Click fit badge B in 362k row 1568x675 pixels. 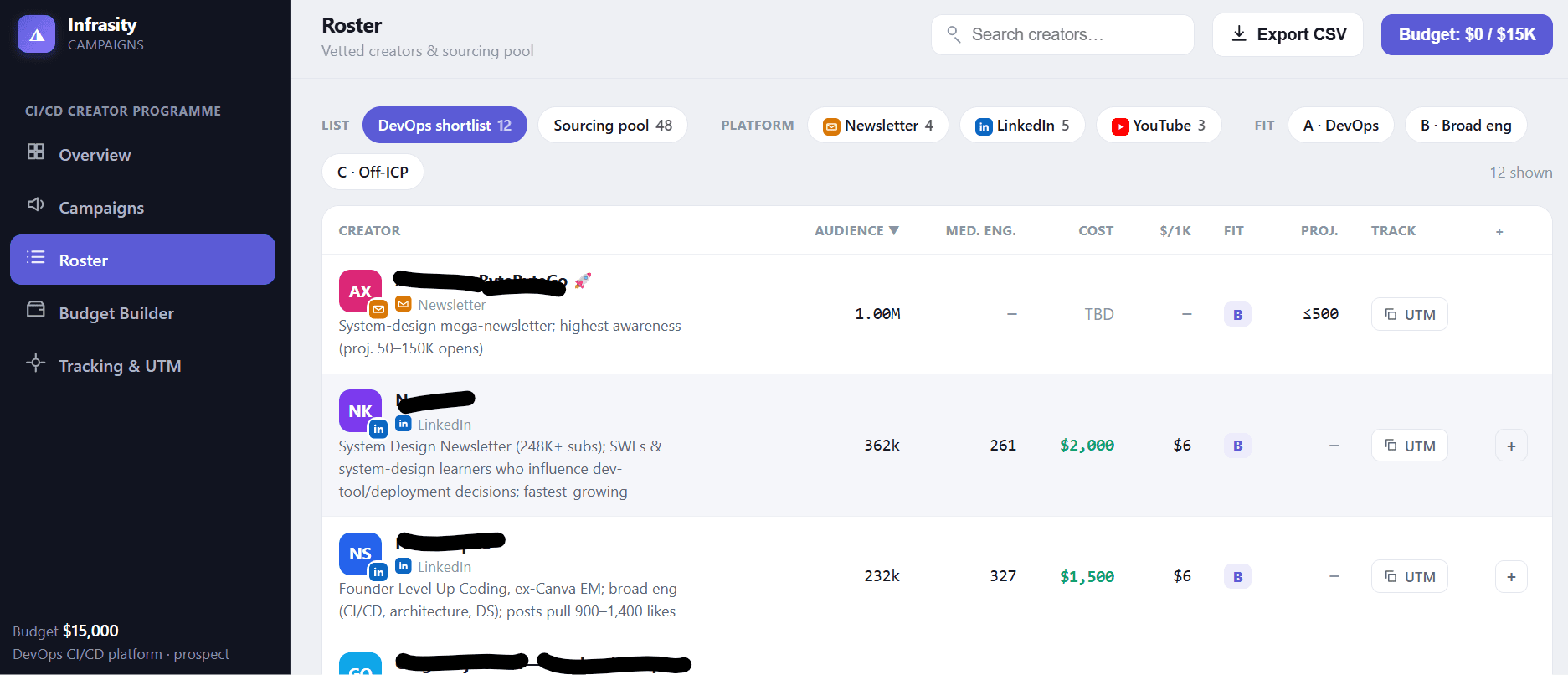(x=1237, y=446)
